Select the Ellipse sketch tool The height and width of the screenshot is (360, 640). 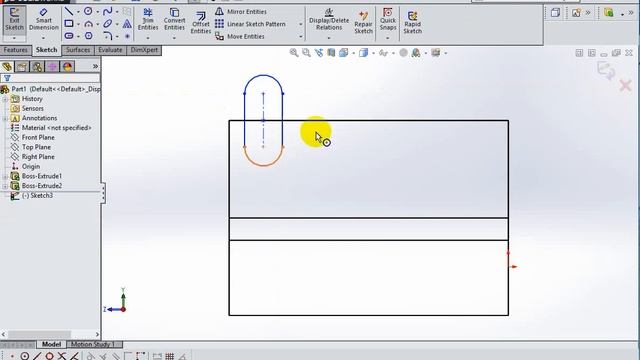[107, 24]
